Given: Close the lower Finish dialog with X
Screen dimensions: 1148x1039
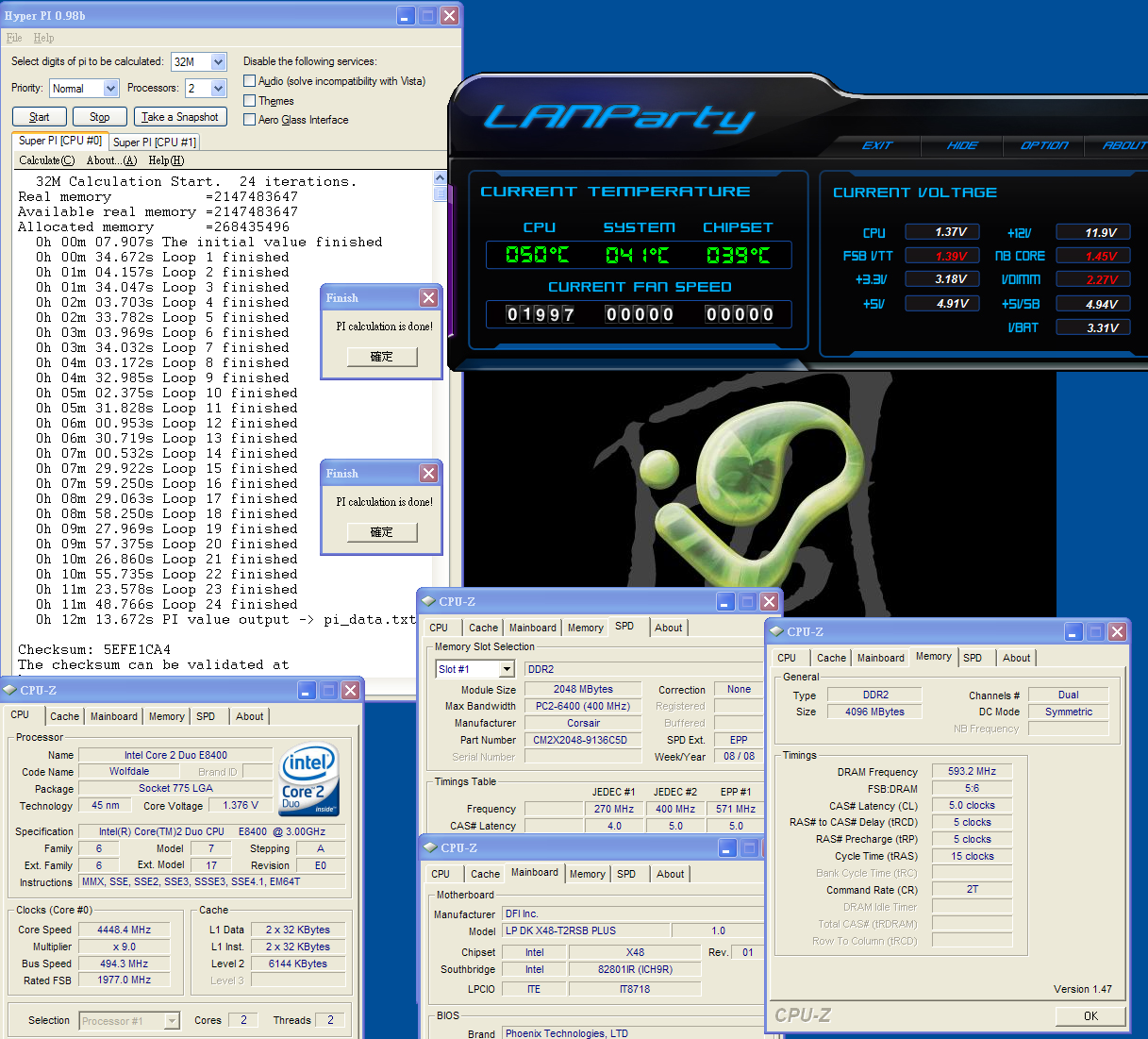Looking at the screenshot, I should pyautogui.click(x=428, y=474).
